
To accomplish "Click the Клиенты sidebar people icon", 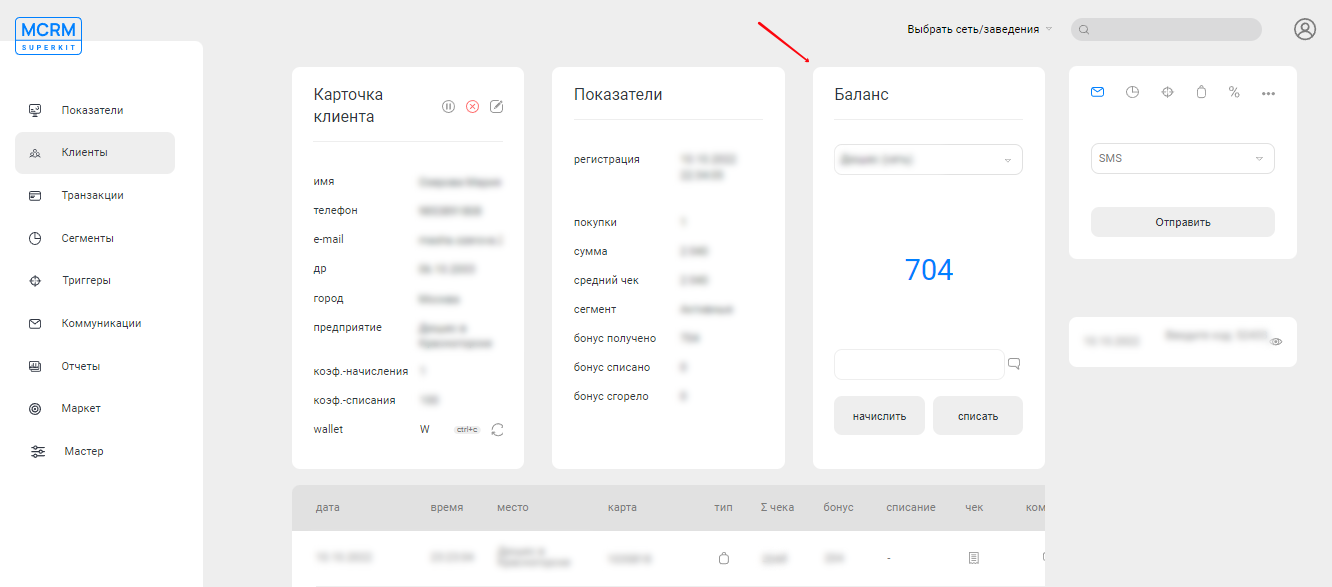I will point(35,153).
